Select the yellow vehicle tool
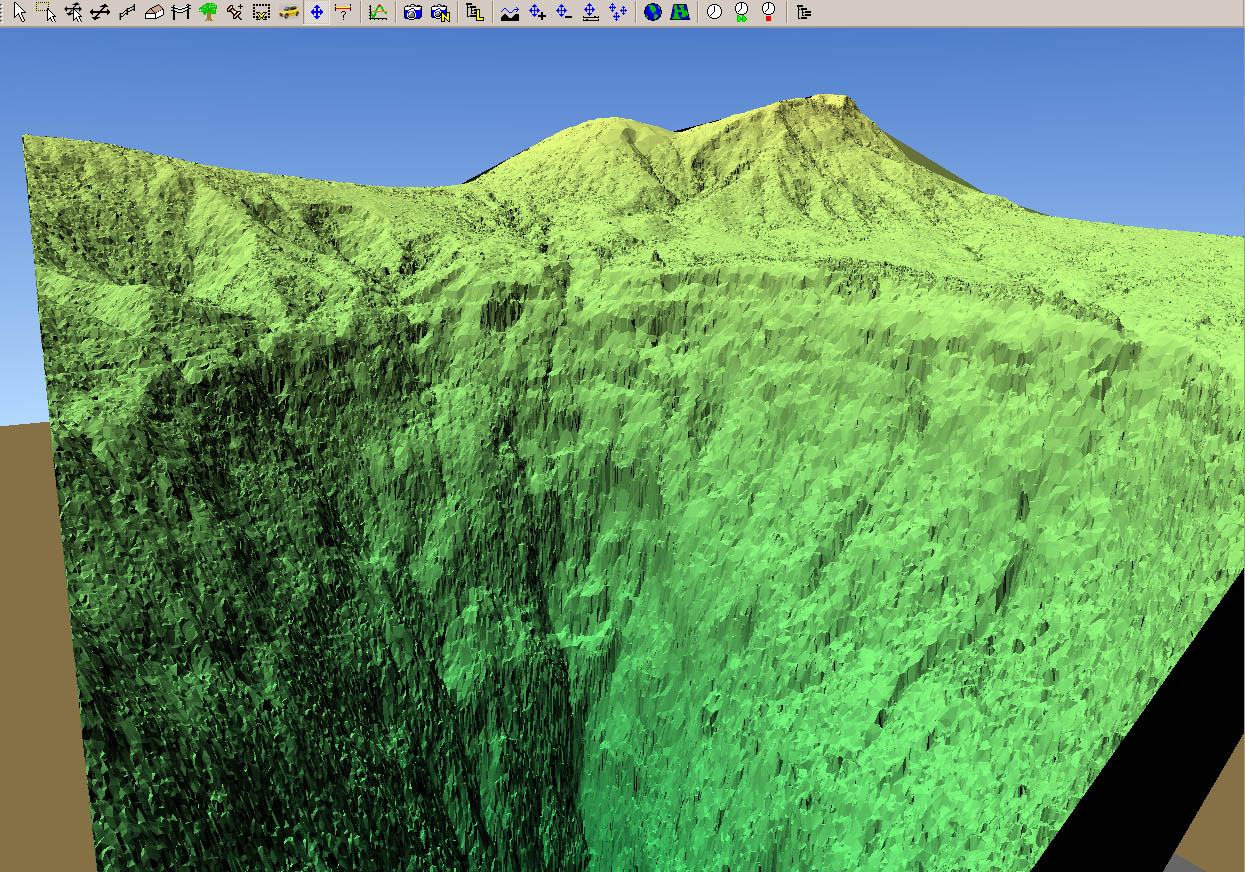The height and width of the screenshot is (872, 1245). (x=289, y=13)
